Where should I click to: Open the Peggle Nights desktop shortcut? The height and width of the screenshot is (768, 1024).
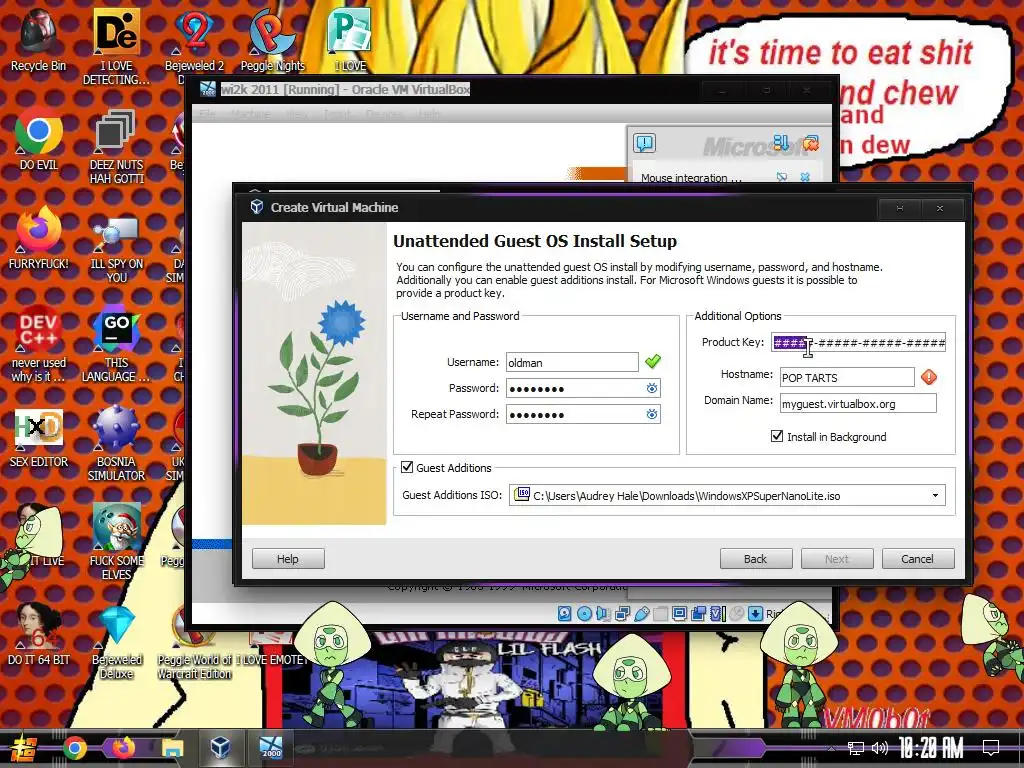click(x=272, y=39)
